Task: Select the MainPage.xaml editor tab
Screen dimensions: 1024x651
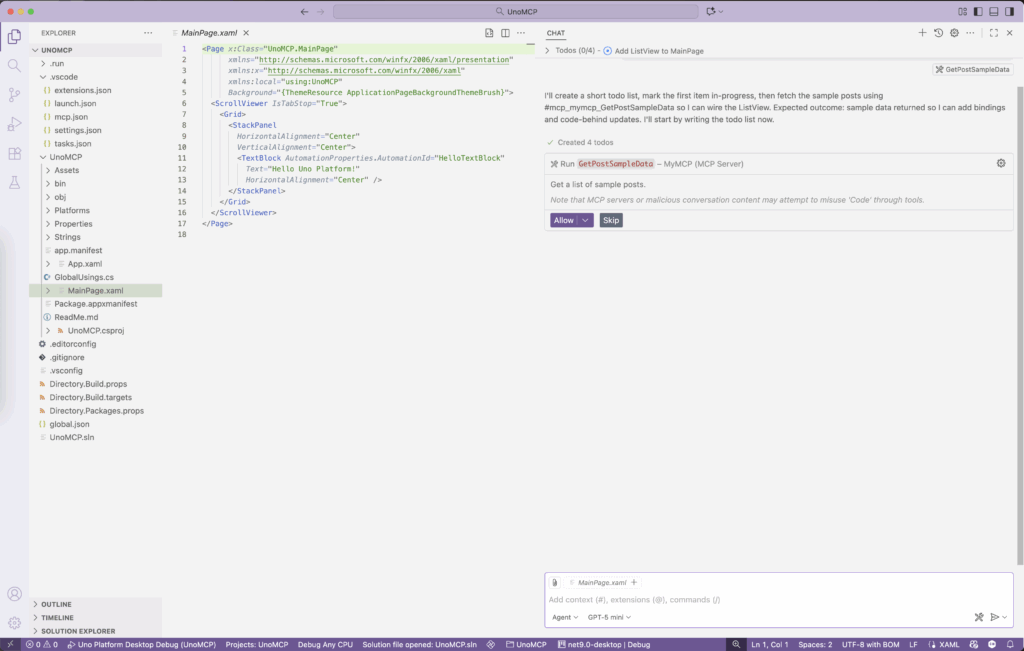Action: click(209, 33)
